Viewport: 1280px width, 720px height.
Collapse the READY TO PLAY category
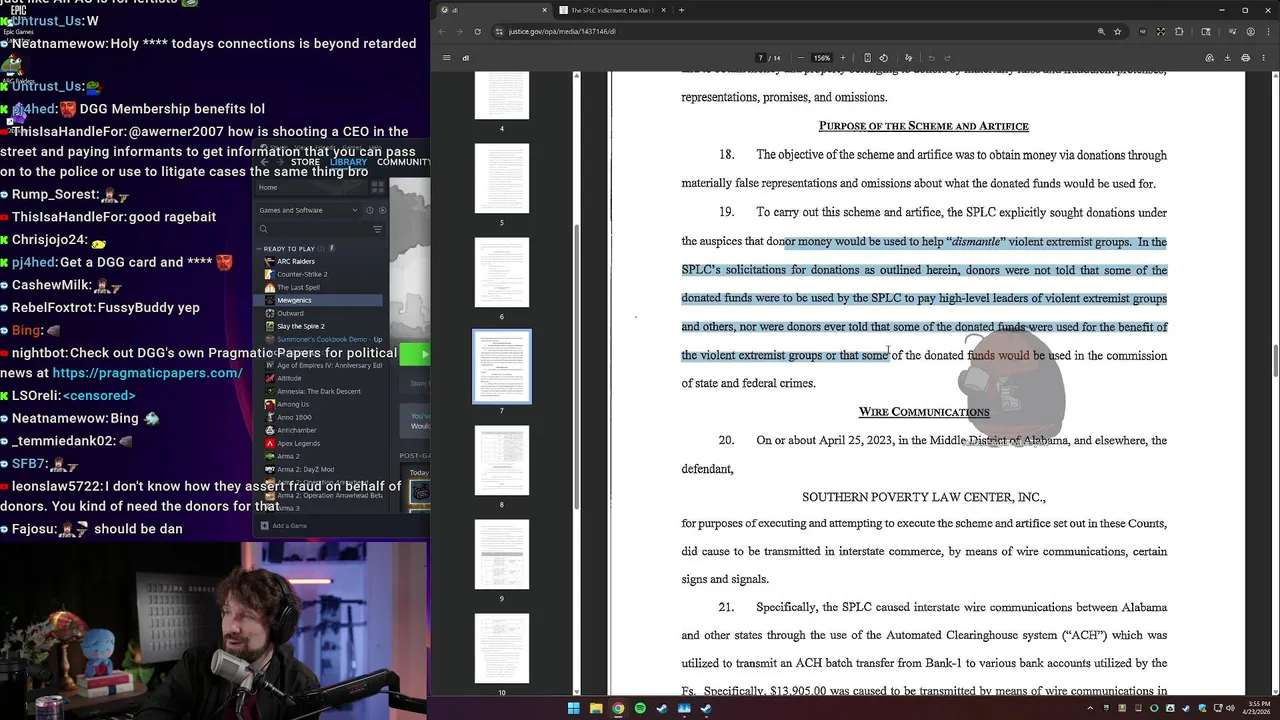pyautogui.click(x=259, y=248)
